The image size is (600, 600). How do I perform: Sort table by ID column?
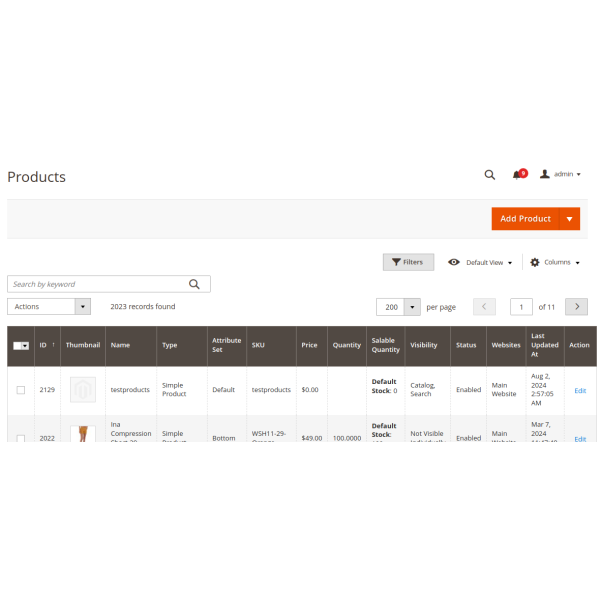[47, 345]
